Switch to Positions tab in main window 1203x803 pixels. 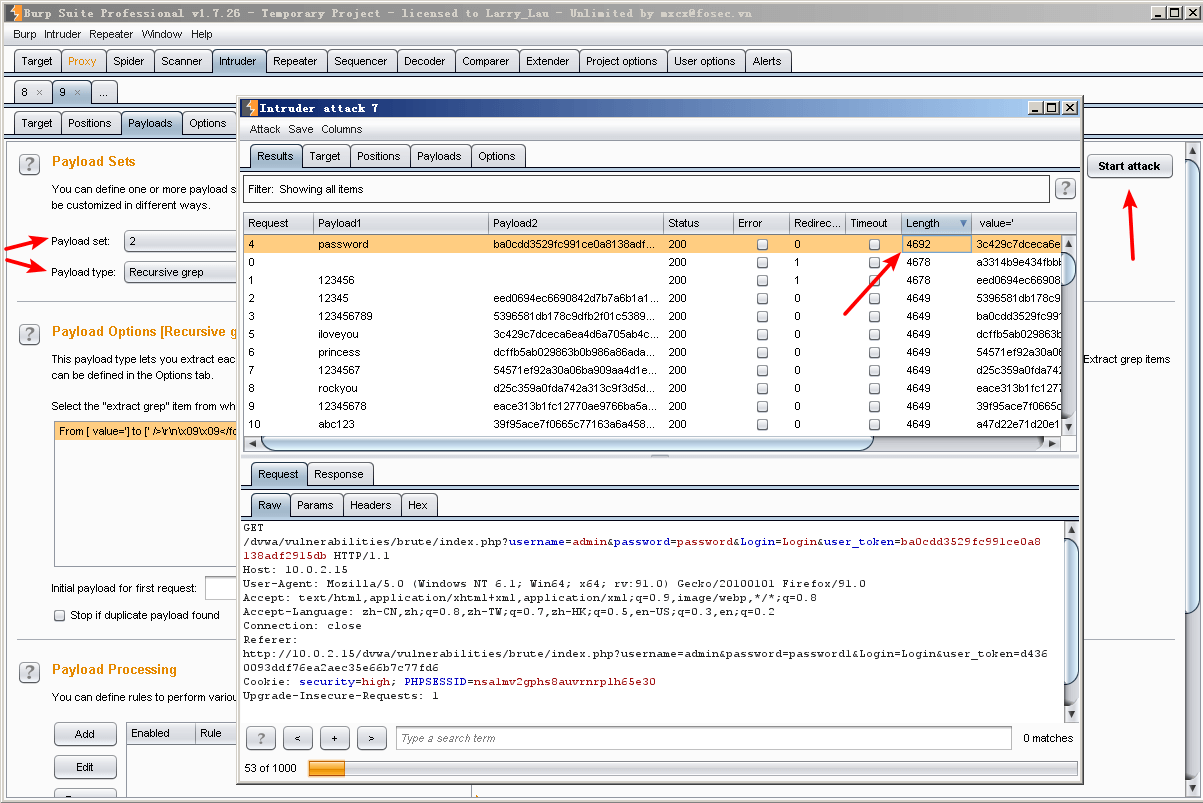pos(90,123)
